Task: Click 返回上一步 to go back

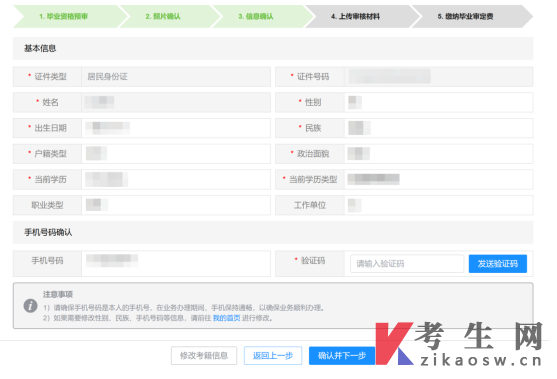Action: 273,356
